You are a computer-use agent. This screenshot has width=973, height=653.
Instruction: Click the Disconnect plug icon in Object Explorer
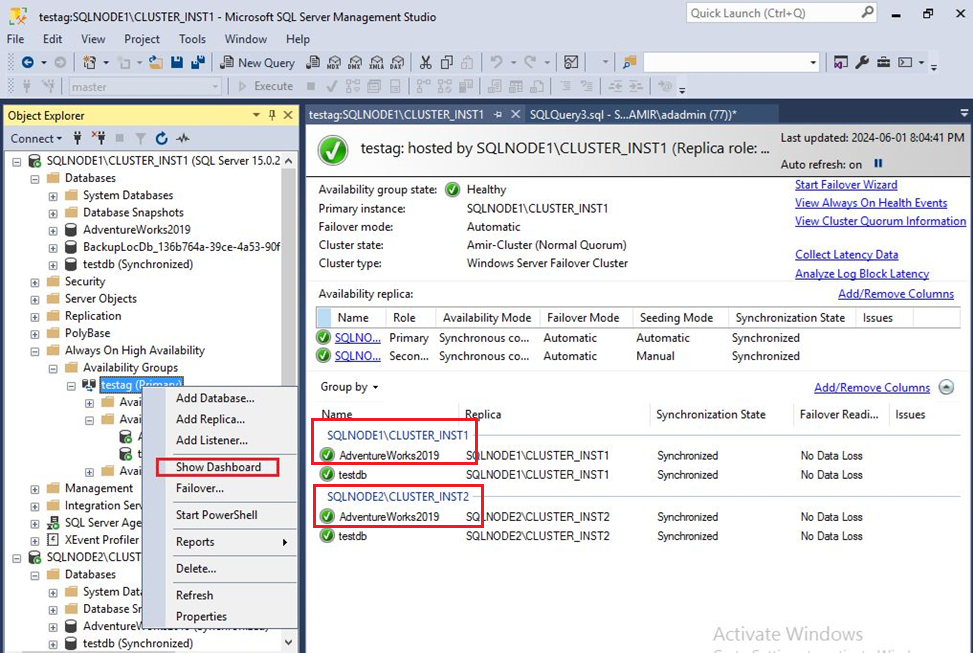pyautogui.click(x=99, y=138)
